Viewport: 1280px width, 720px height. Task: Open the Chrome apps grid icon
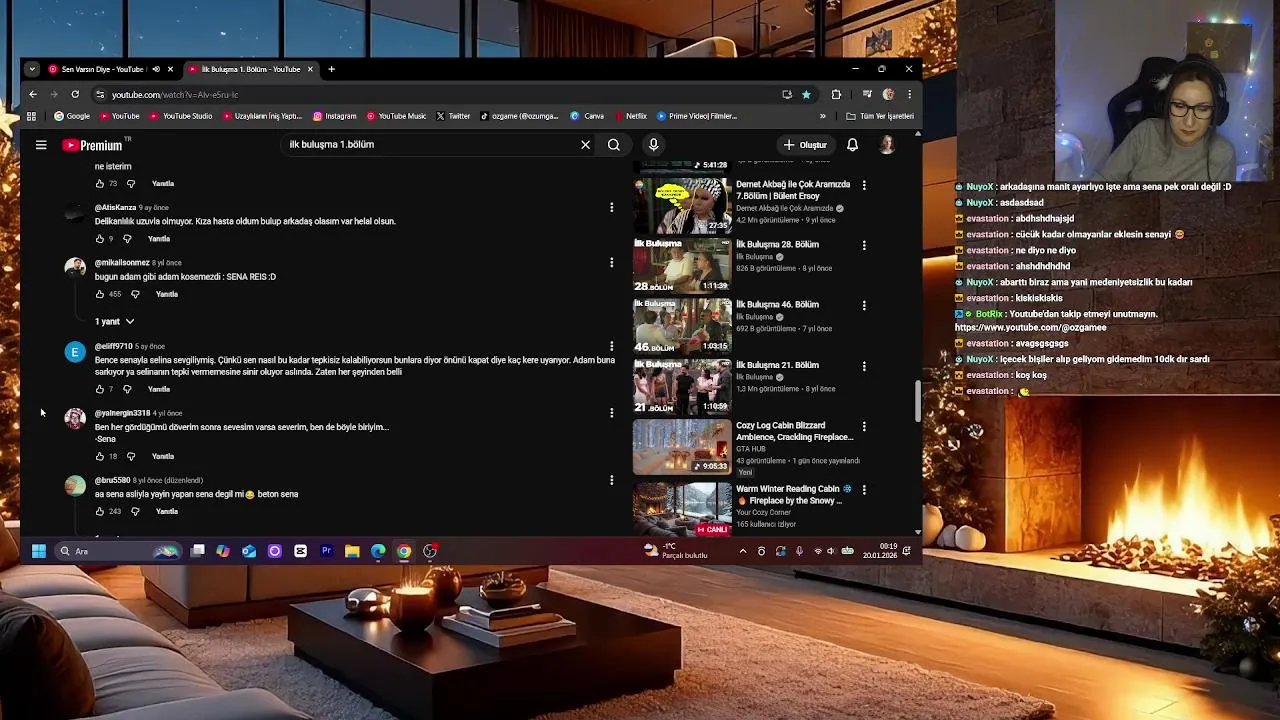point(31,116)
